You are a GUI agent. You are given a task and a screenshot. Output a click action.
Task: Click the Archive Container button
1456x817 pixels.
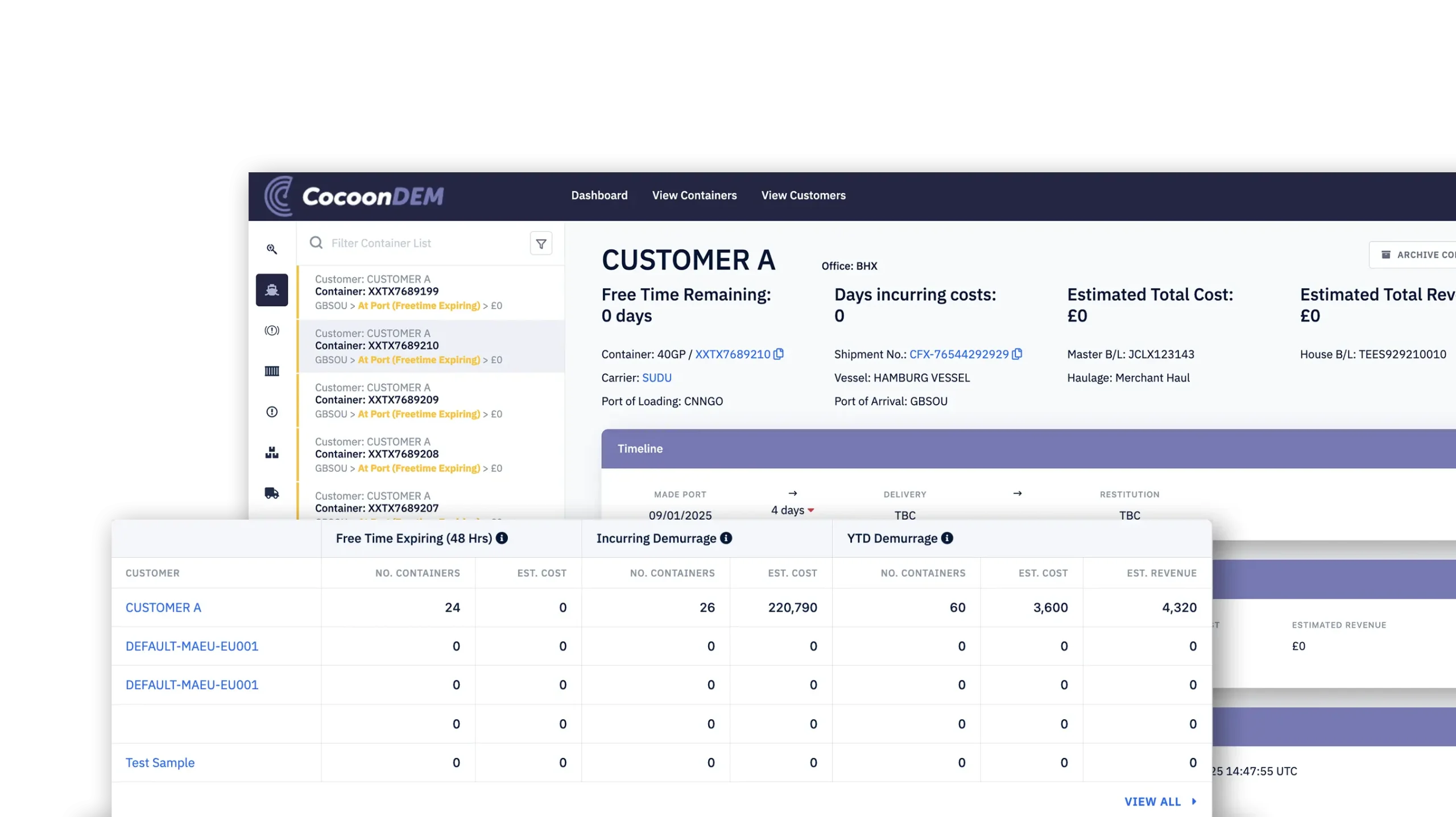pyautogui.click(x=1413, y=255)
